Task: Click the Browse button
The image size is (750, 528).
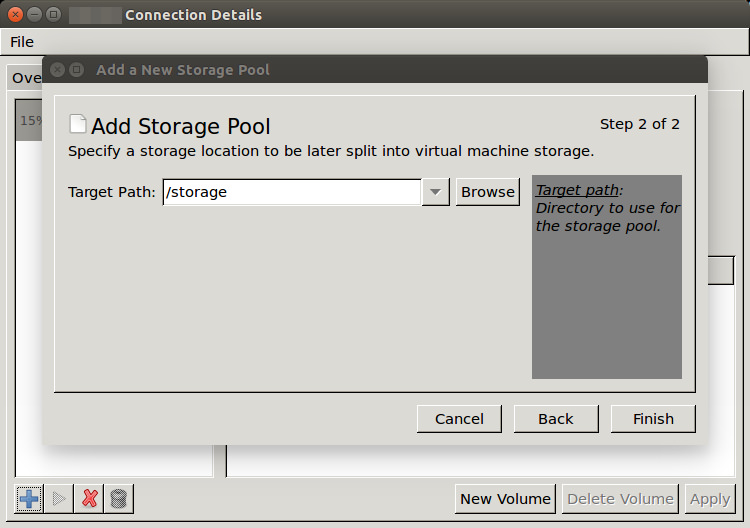Action: [x=488, y=192]
